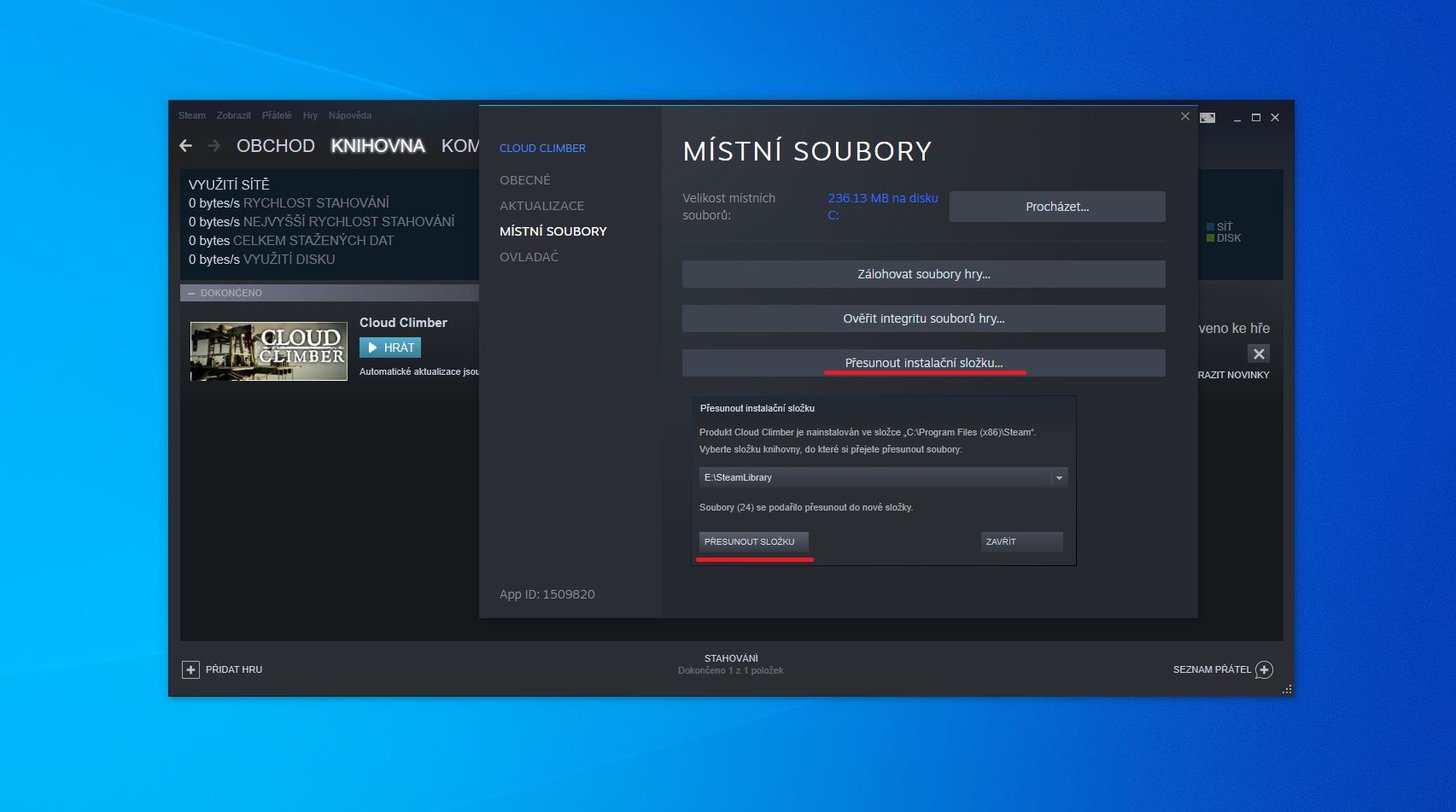Open the Steam menu
This screenshot has width=1456, height=812.
pyautogui.click(x=192, y=115)
